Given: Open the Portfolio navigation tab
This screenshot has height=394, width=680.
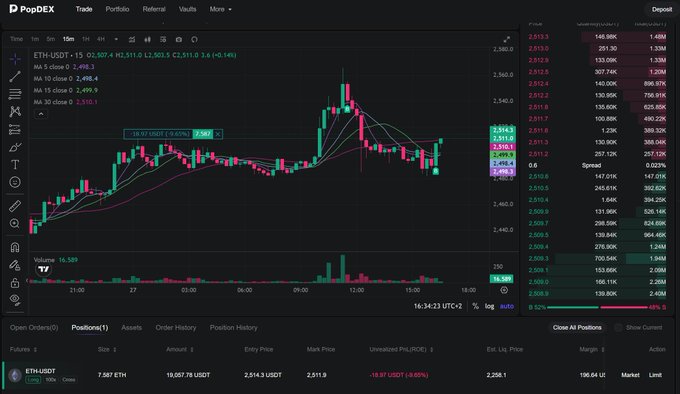Looking at the screenshot, I should [x=117, y=9].
